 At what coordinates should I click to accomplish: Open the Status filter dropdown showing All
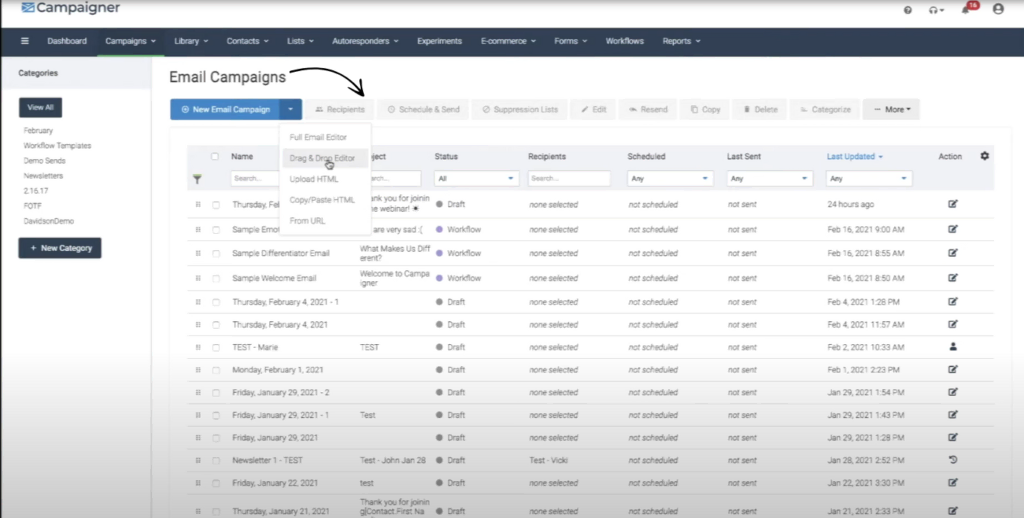pyautogui.click(x=476, y=178)
